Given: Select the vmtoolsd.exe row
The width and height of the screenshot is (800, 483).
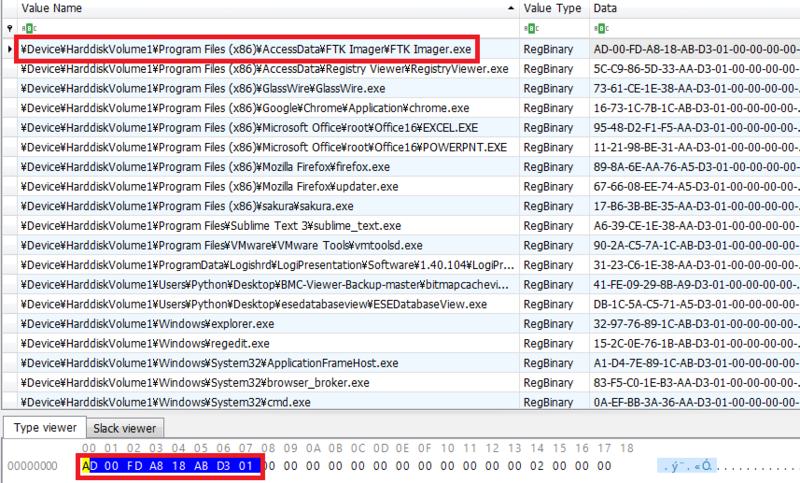Looking at the screenshot, I should 401,245.
